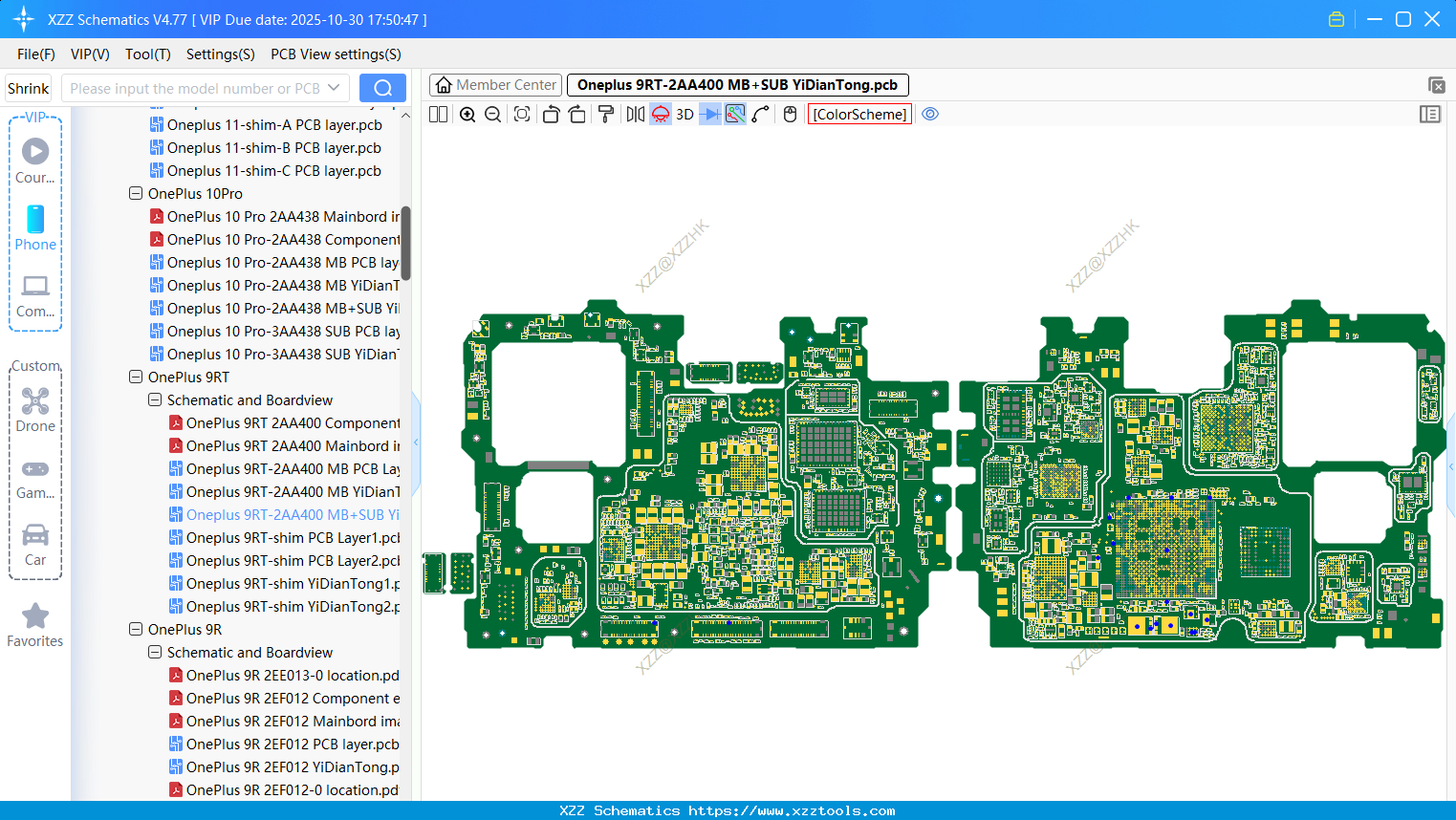Collapse the OnePlus 10Pro tree node
This screenshot has width=1456, height=820.
136,194
